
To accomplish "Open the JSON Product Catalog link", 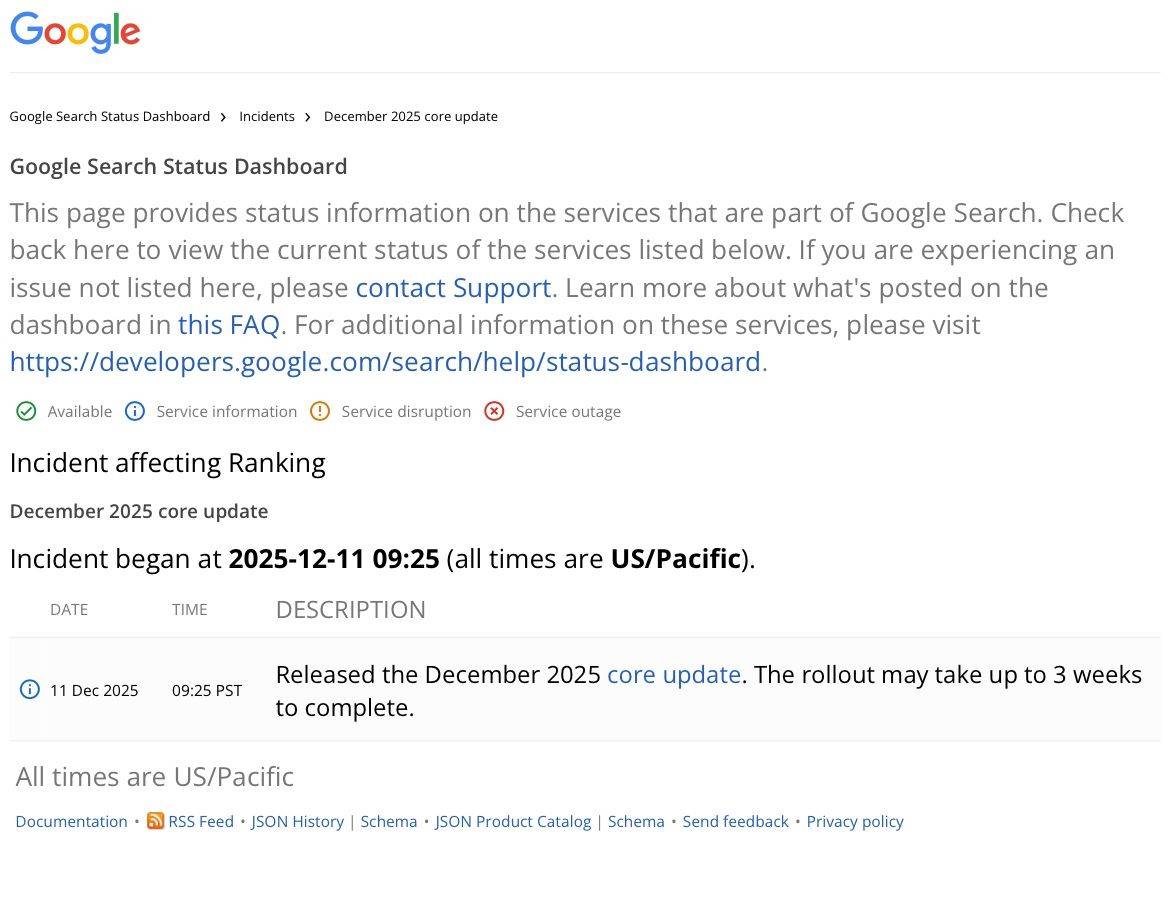I will pyautogui.click(x=513, y=821).
